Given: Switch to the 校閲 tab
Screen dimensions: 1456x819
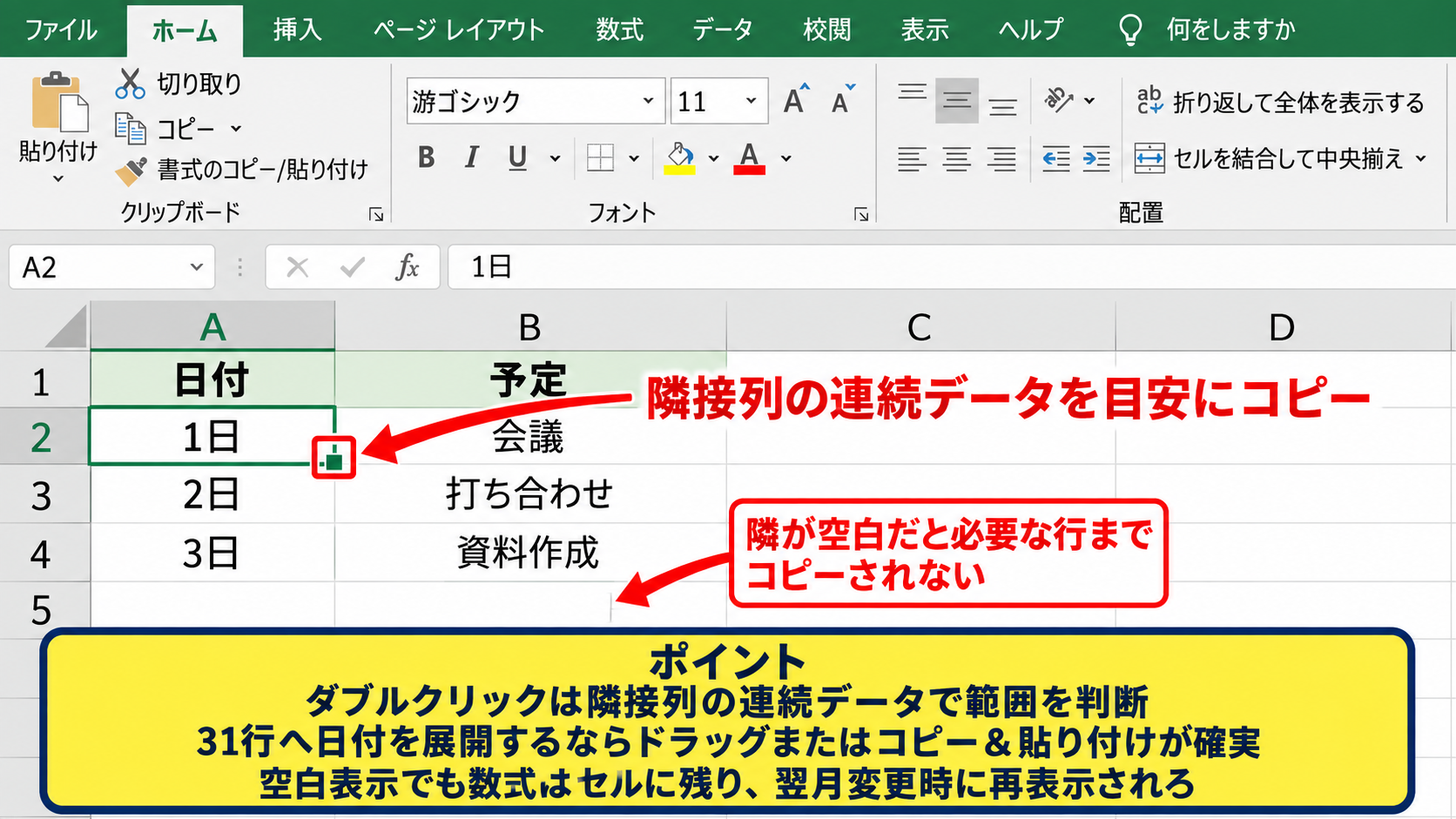Looking at the screenshot, I should (x=826, y=30).
